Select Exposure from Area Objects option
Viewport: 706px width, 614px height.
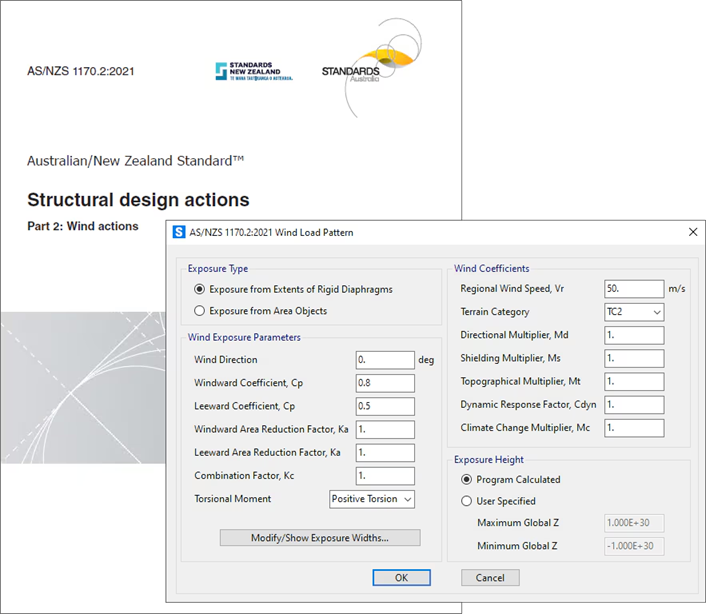(x=200, y=311)
